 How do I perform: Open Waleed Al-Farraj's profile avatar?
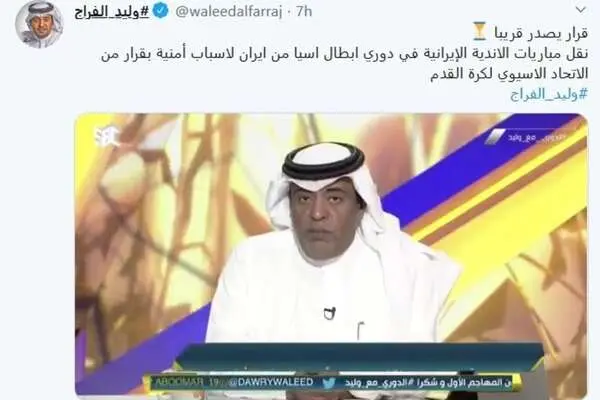[x=39, y=24]
